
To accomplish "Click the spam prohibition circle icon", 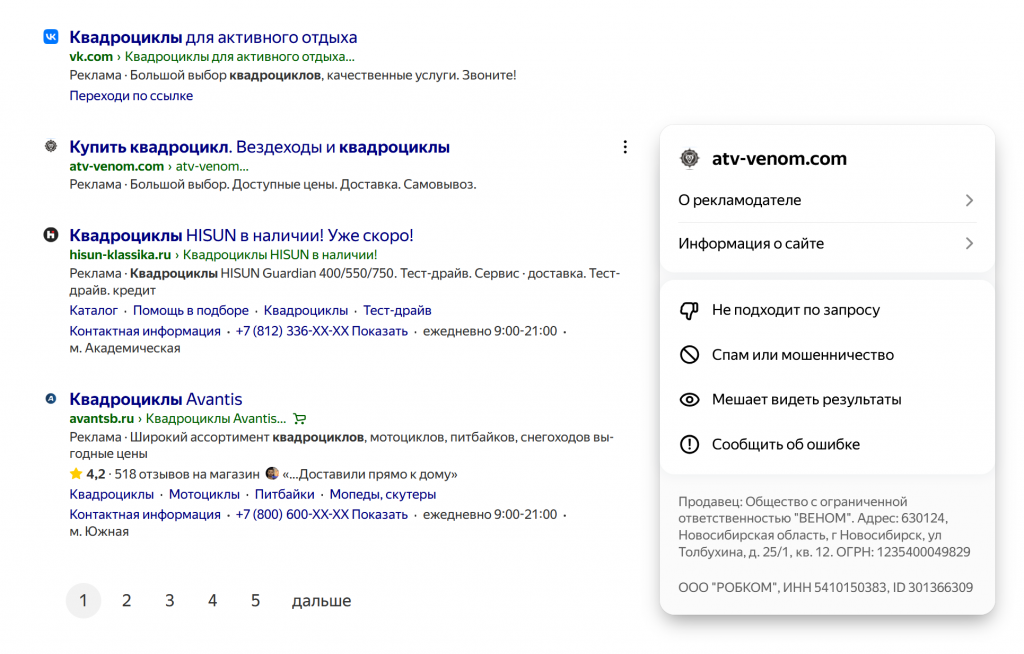I will 690,355.
